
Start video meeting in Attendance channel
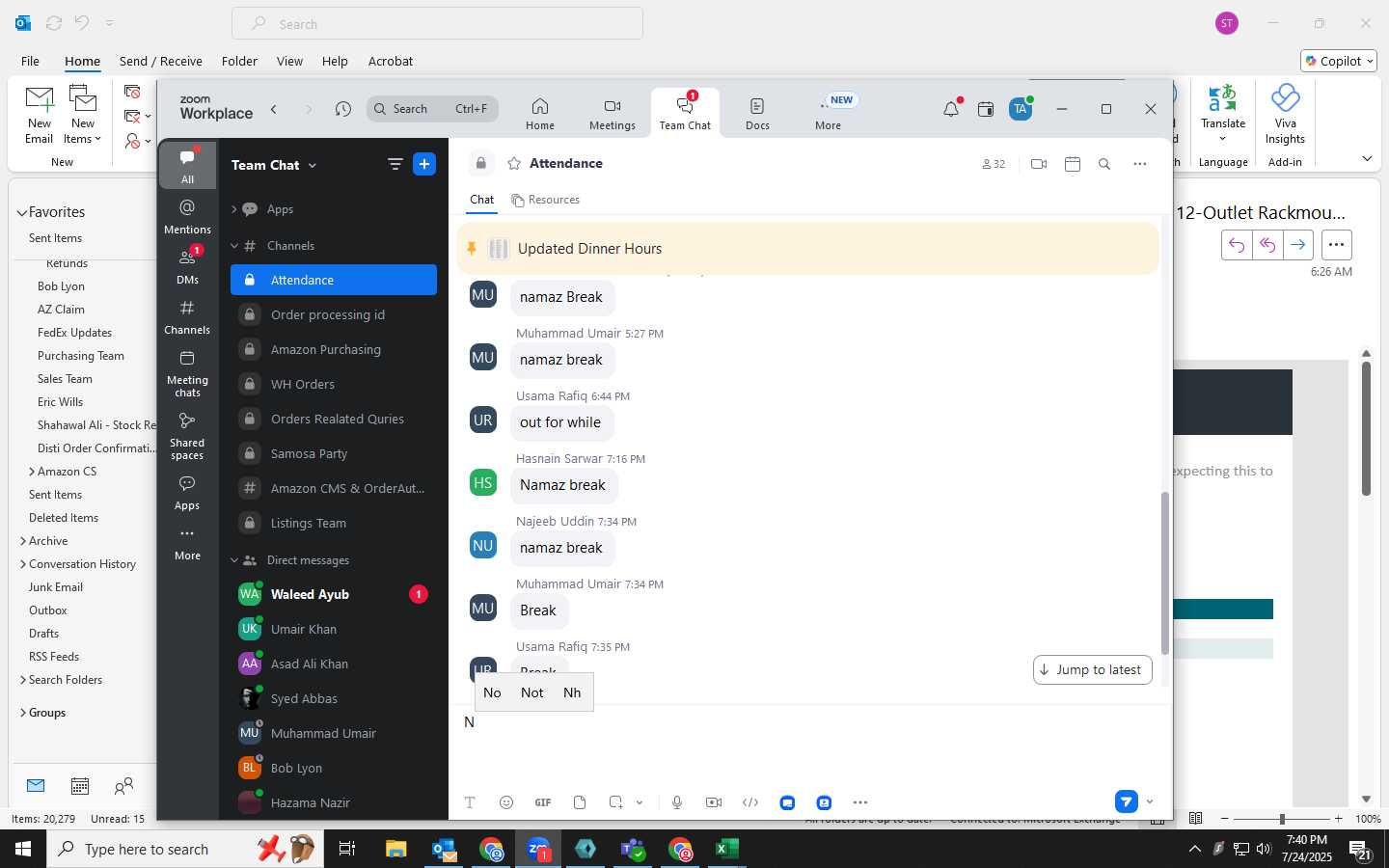(1039, 164)
